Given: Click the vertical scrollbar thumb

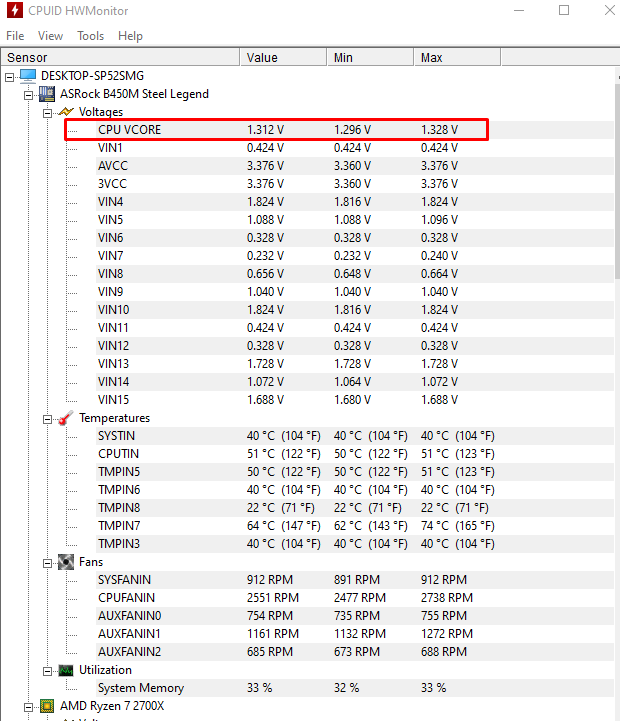Looking at the screenshot, I should click(617, 182).
